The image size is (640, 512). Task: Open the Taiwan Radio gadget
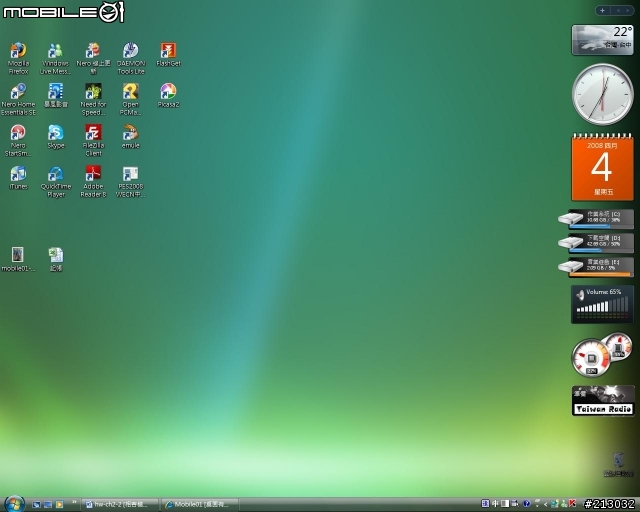point(603,400)
